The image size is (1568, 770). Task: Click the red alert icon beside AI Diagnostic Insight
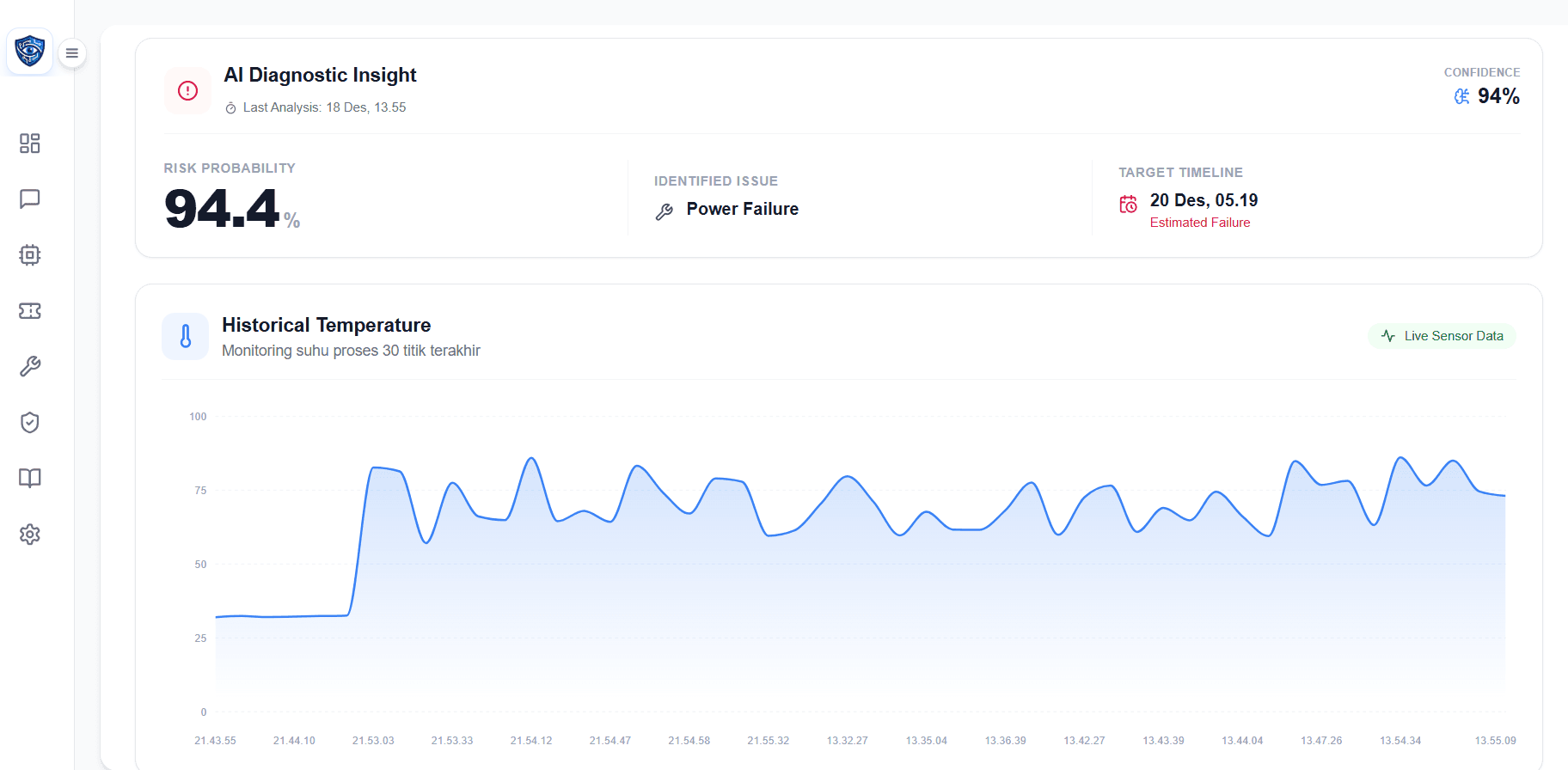[187, 91]
